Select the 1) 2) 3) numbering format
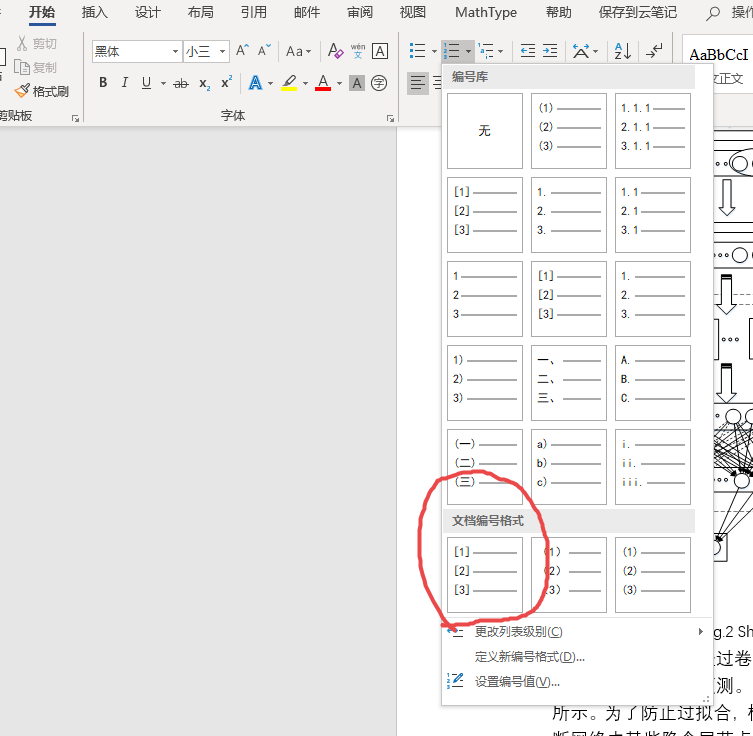The height and width of the screenshot is (736, 753). (x=485, y=383)
